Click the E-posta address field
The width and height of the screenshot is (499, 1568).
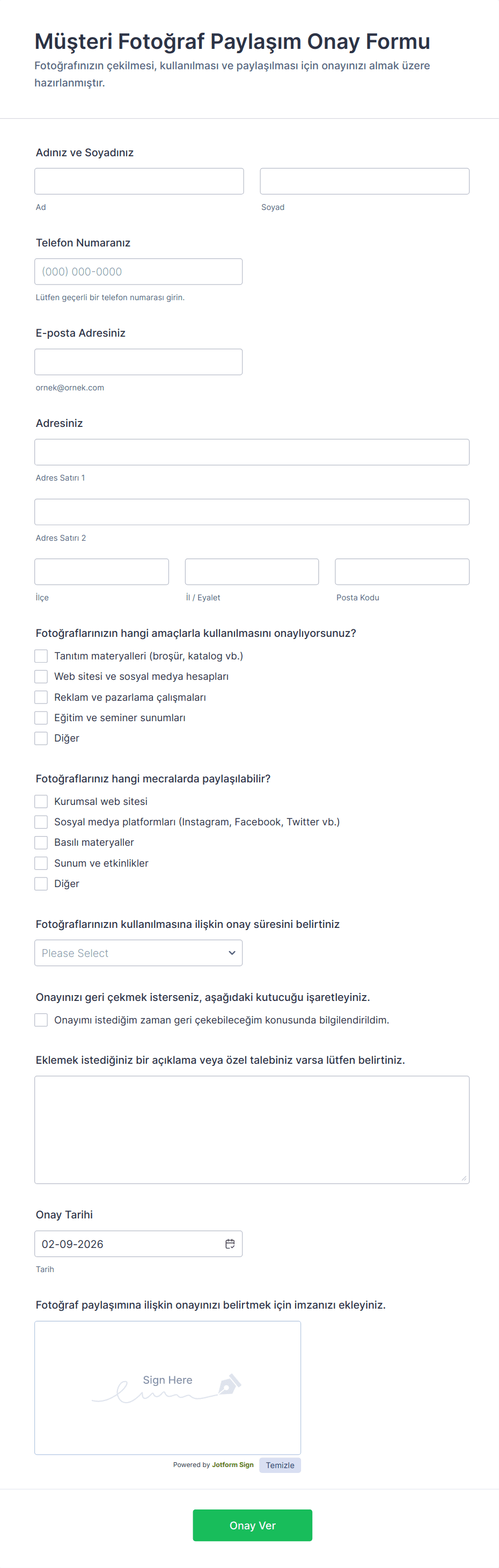point(138,361)
